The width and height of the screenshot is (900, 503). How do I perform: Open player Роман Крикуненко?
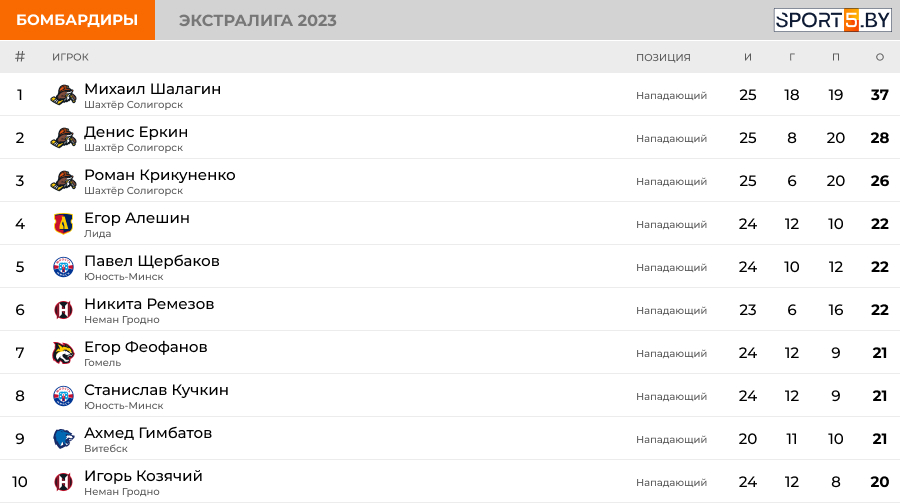click(160, 175)
